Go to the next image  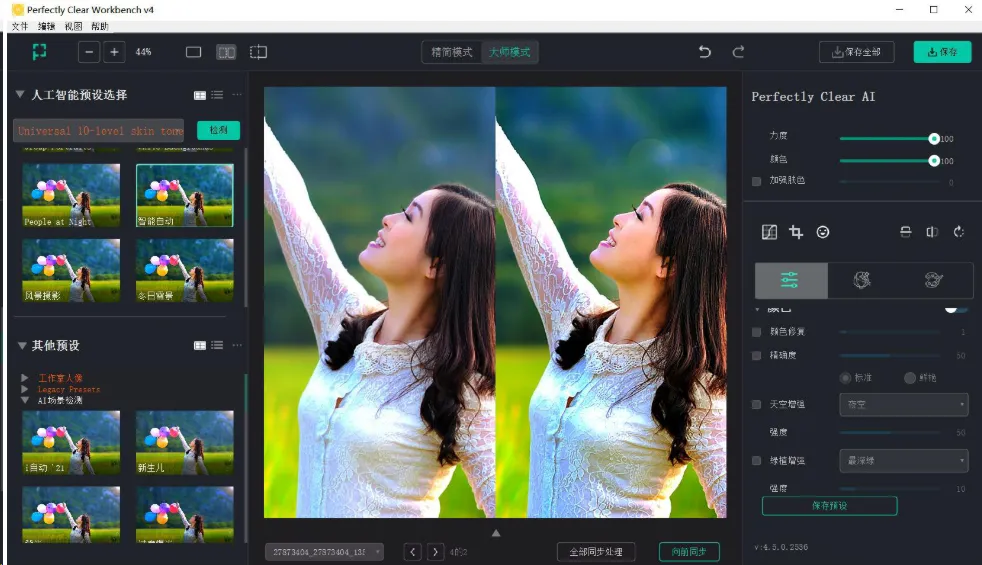435,552
